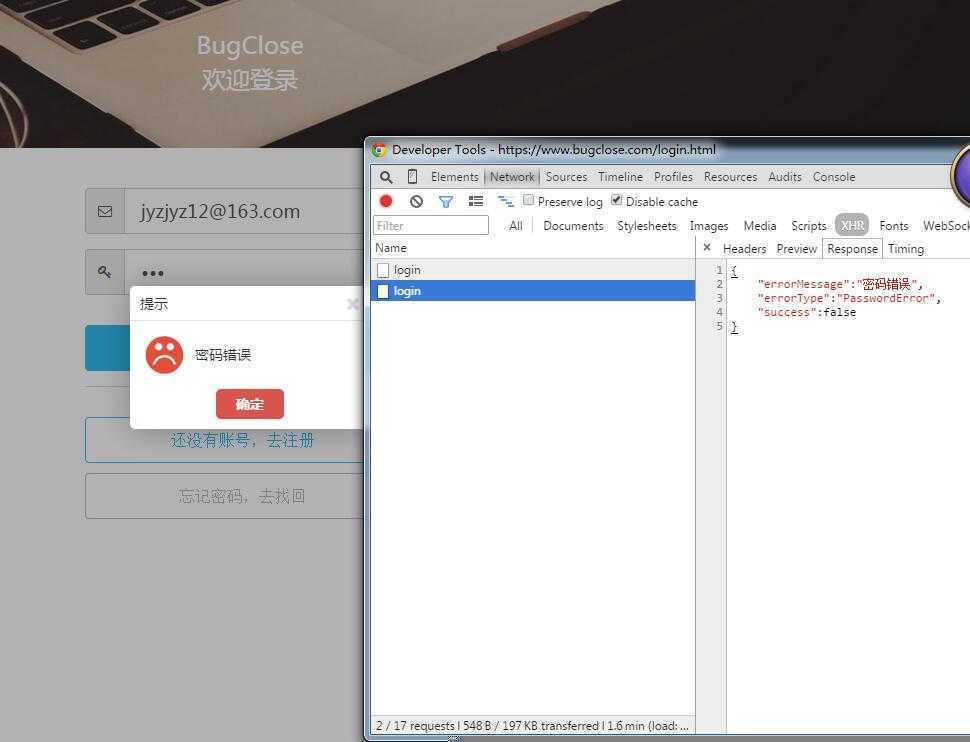Open the Resources tab
Viewport: 970px width, 742px height.
pos(730,177)
